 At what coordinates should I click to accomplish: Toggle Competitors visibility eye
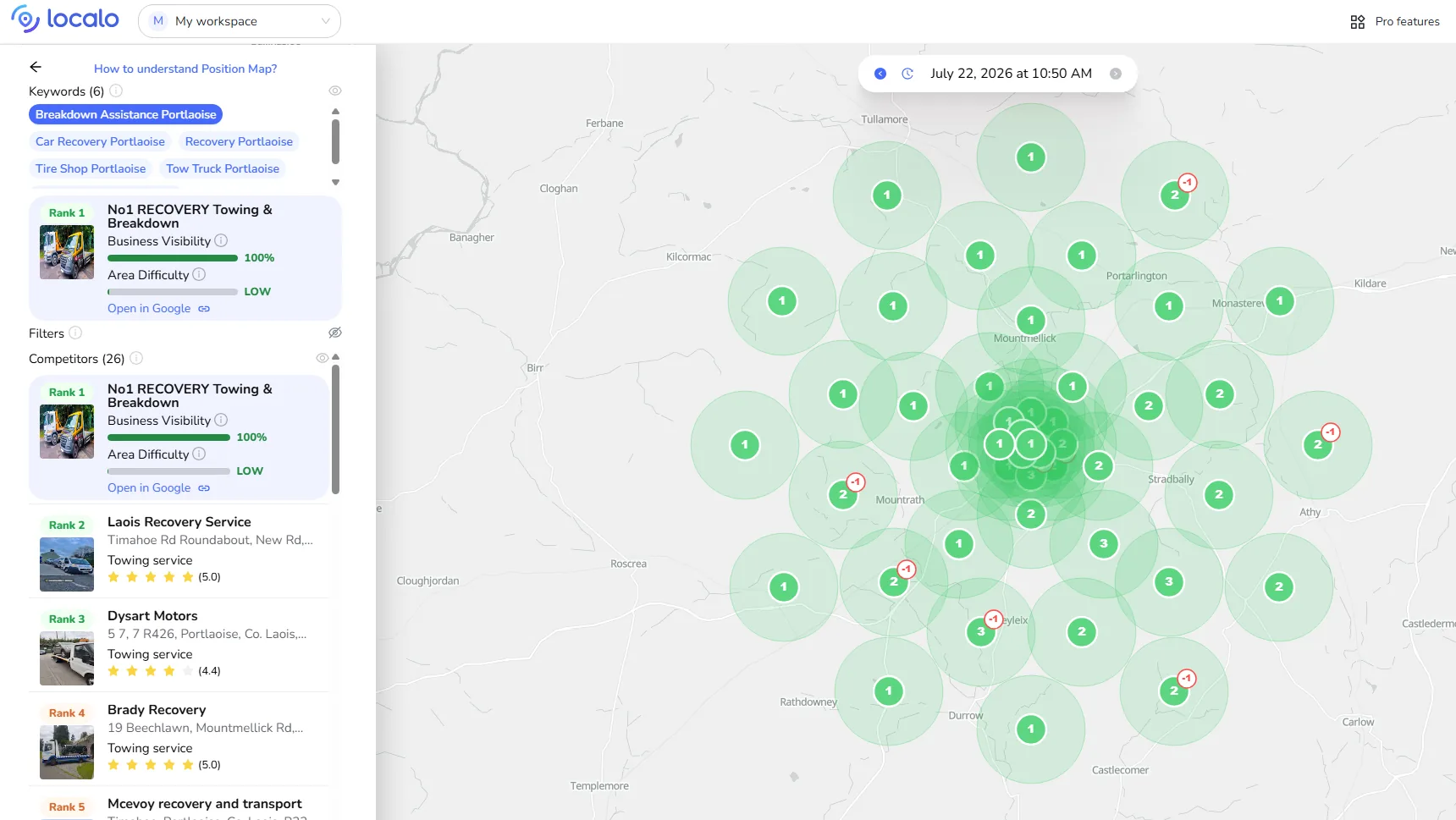point(322,358)
